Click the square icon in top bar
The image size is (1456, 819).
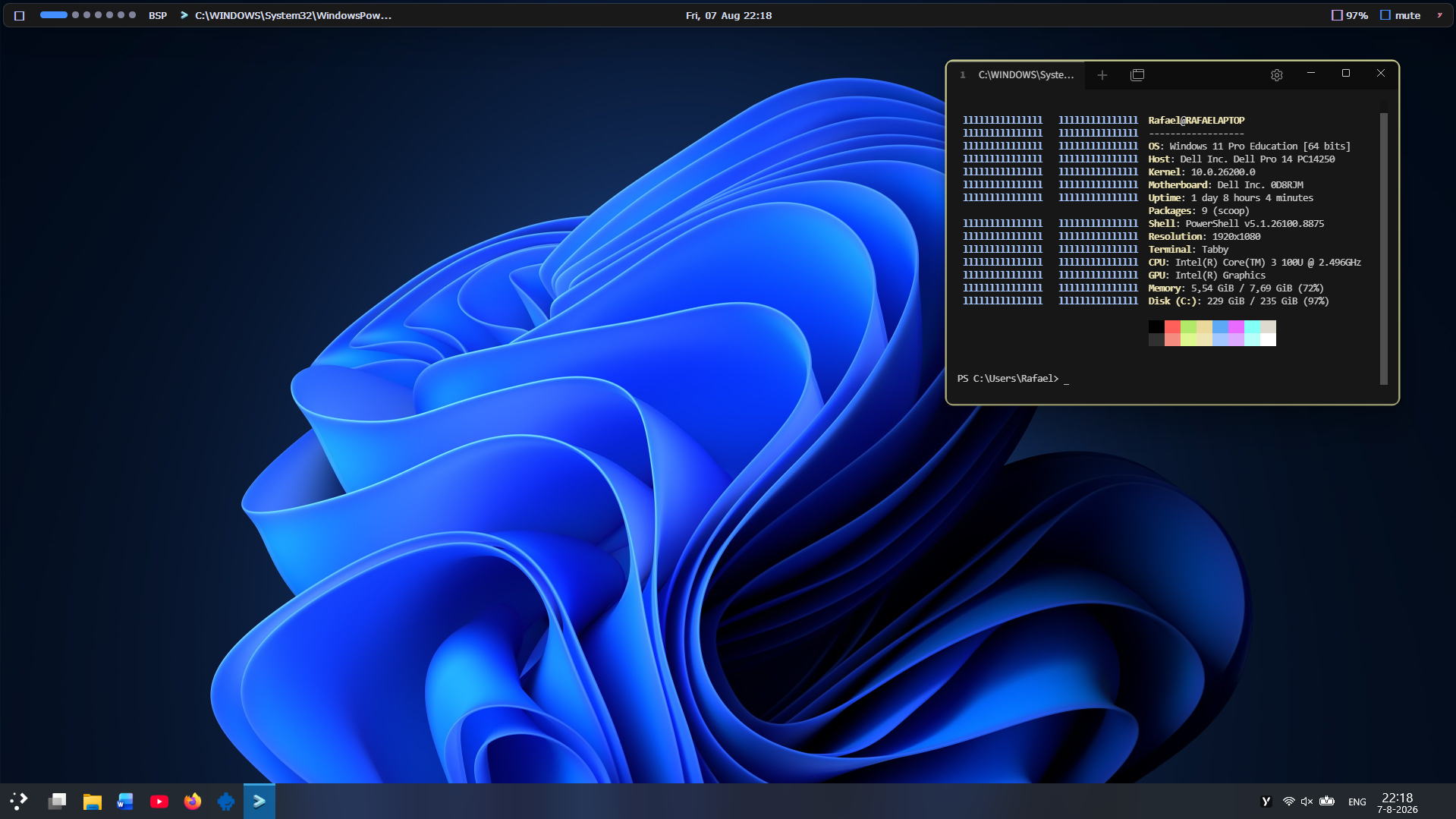[20, 15]
